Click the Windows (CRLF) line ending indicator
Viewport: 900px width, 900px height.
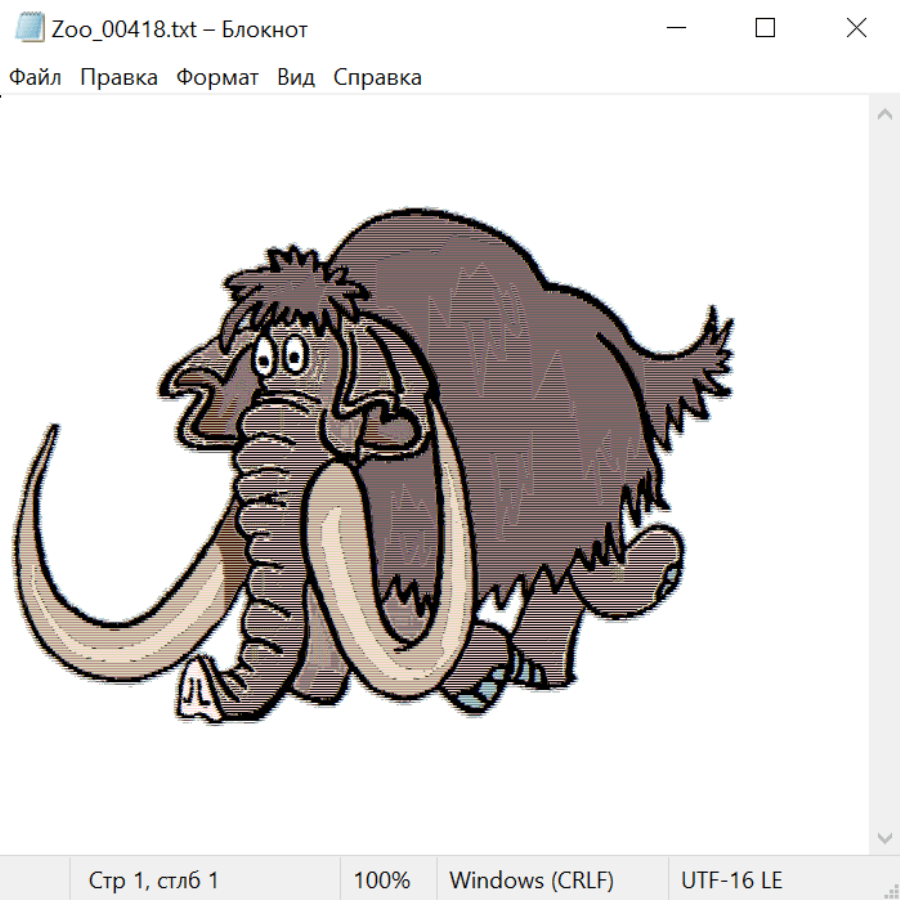click(531, 881)
